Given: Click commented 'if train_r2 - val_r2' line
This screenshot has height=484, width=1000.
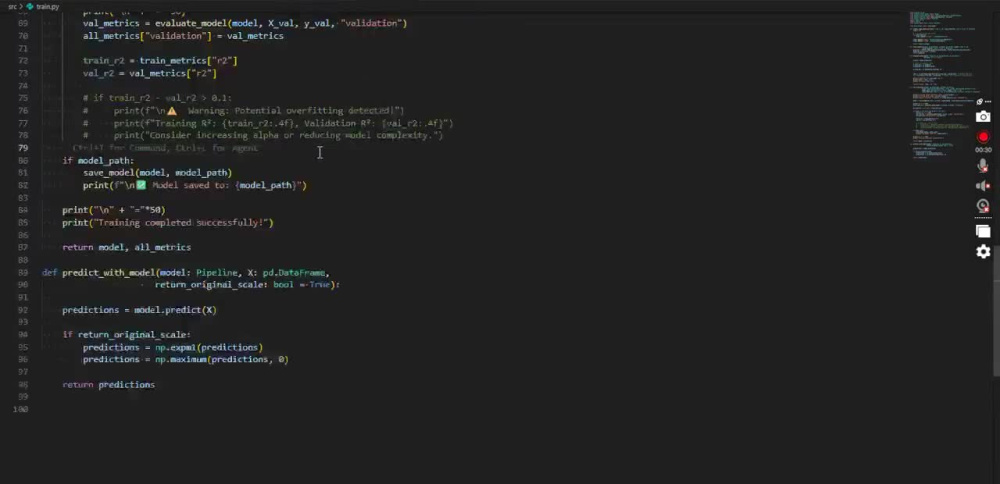Looking at the screenshot, I should pyautogui.click(x=158, y=98).
